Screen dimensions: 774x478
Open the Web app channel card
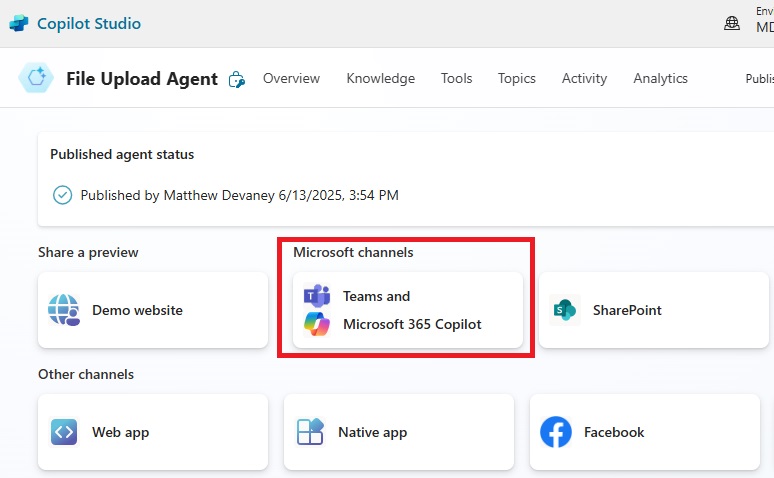(x=153, y=432)
